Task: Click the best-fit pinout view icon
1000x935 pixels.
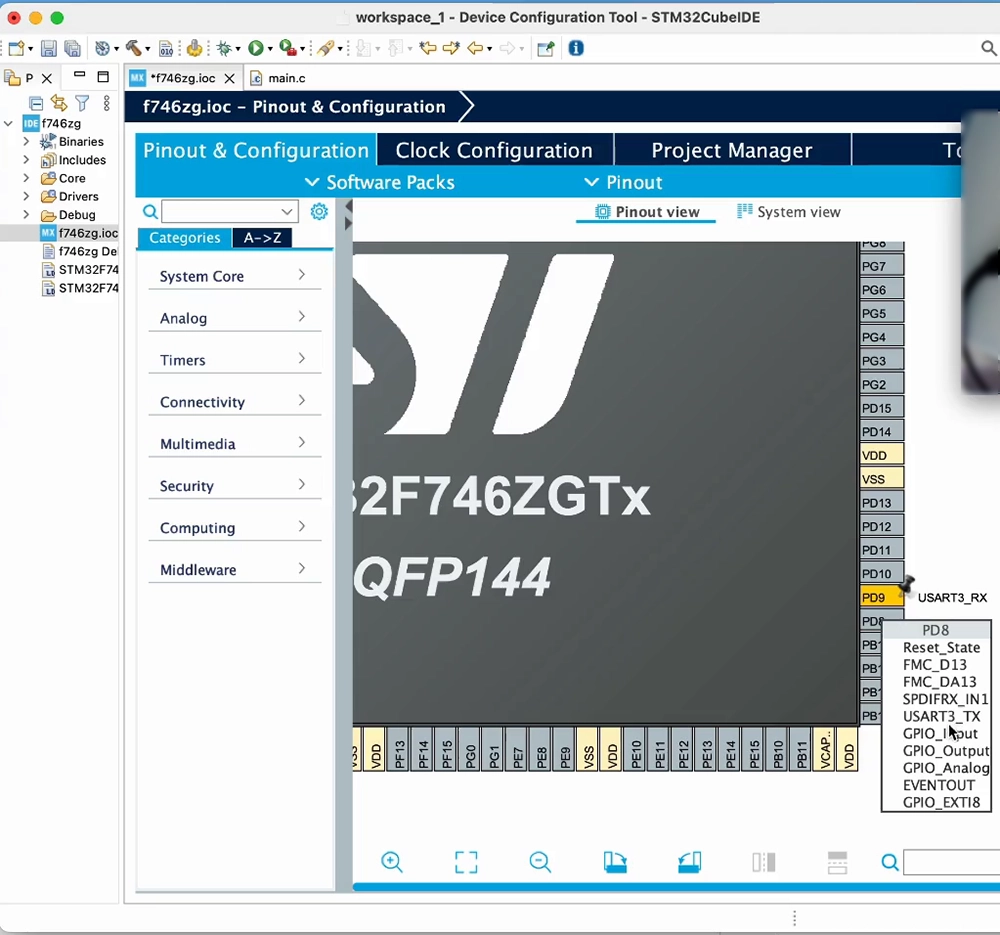Action: coord(466,861)
